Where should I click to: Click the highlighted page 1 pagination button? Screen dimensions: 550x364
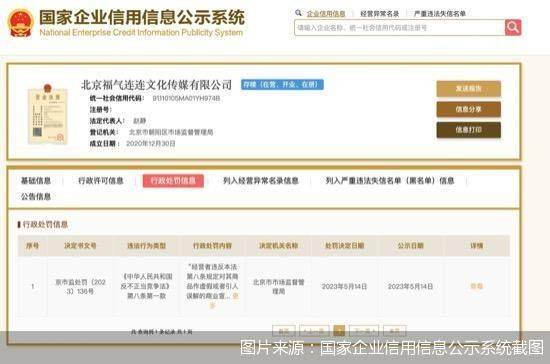click(x=339, y=330)
